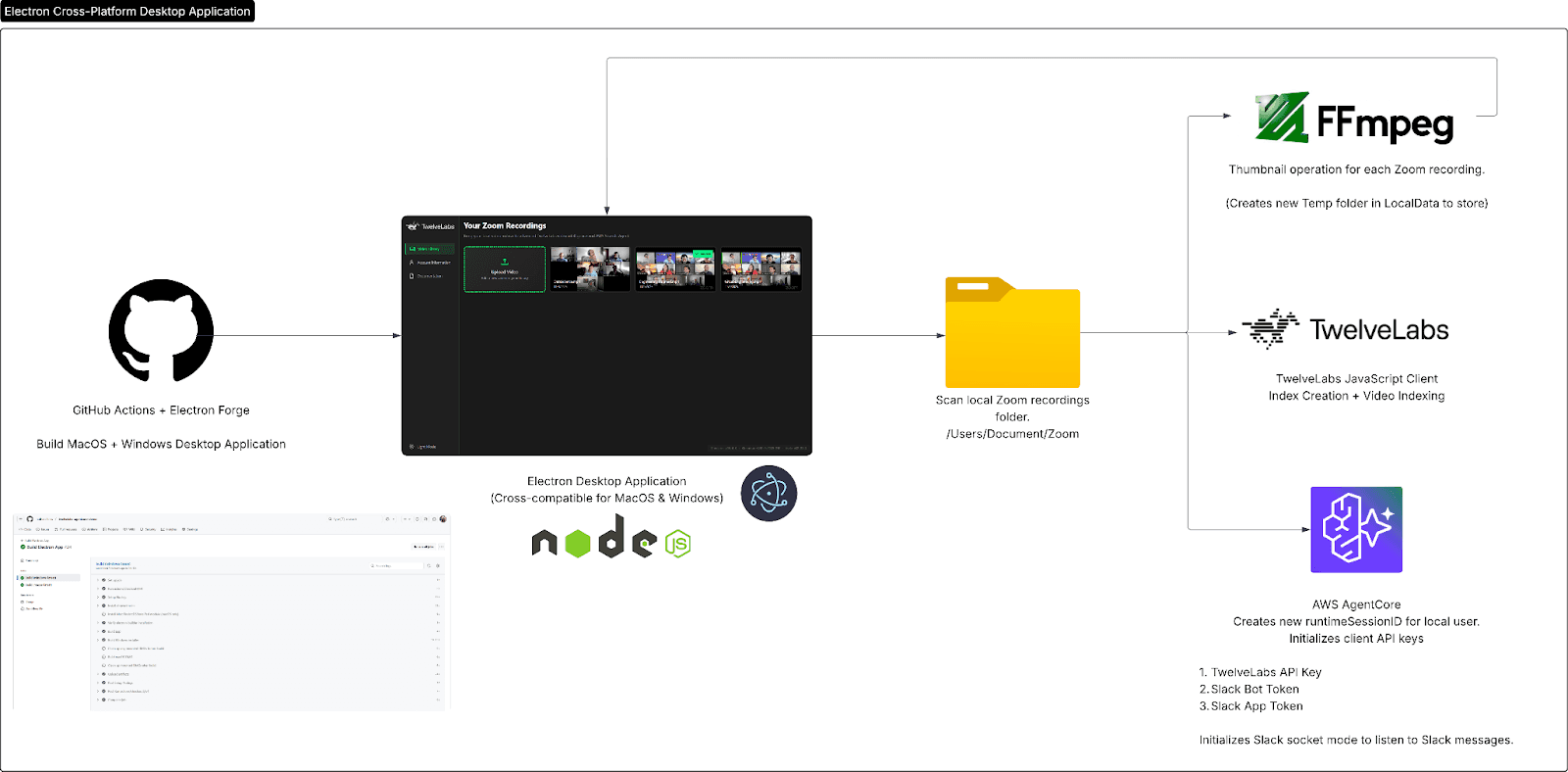The height and width of the screenshot is (772, 1568).
Task: Click the Node.js logo
Action: click(x=611, y=537)
